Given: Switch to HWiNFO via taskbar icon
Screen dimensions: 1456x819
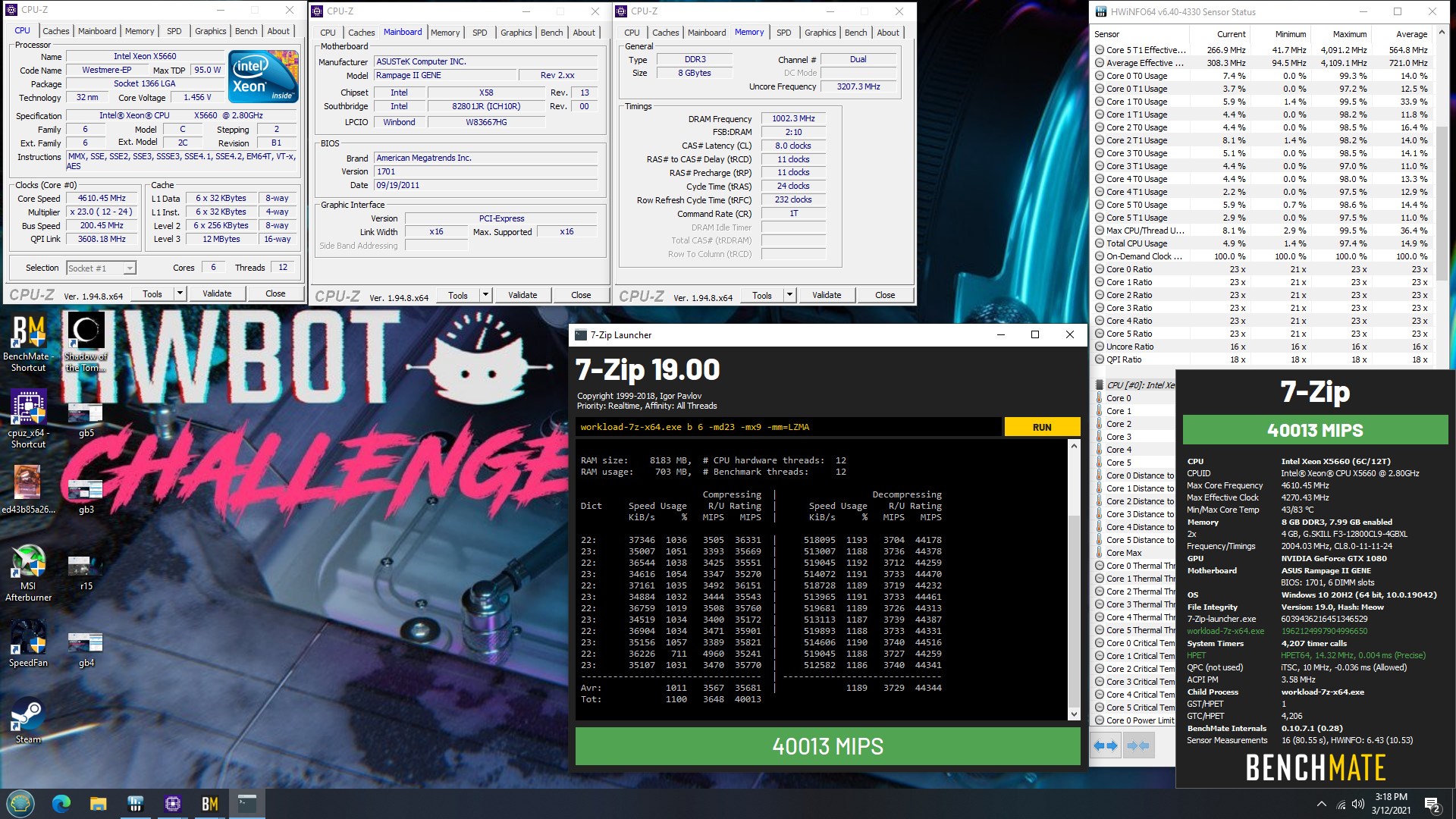Looking at the screenshot, I should pyautogui.click(x=136, y=803).
